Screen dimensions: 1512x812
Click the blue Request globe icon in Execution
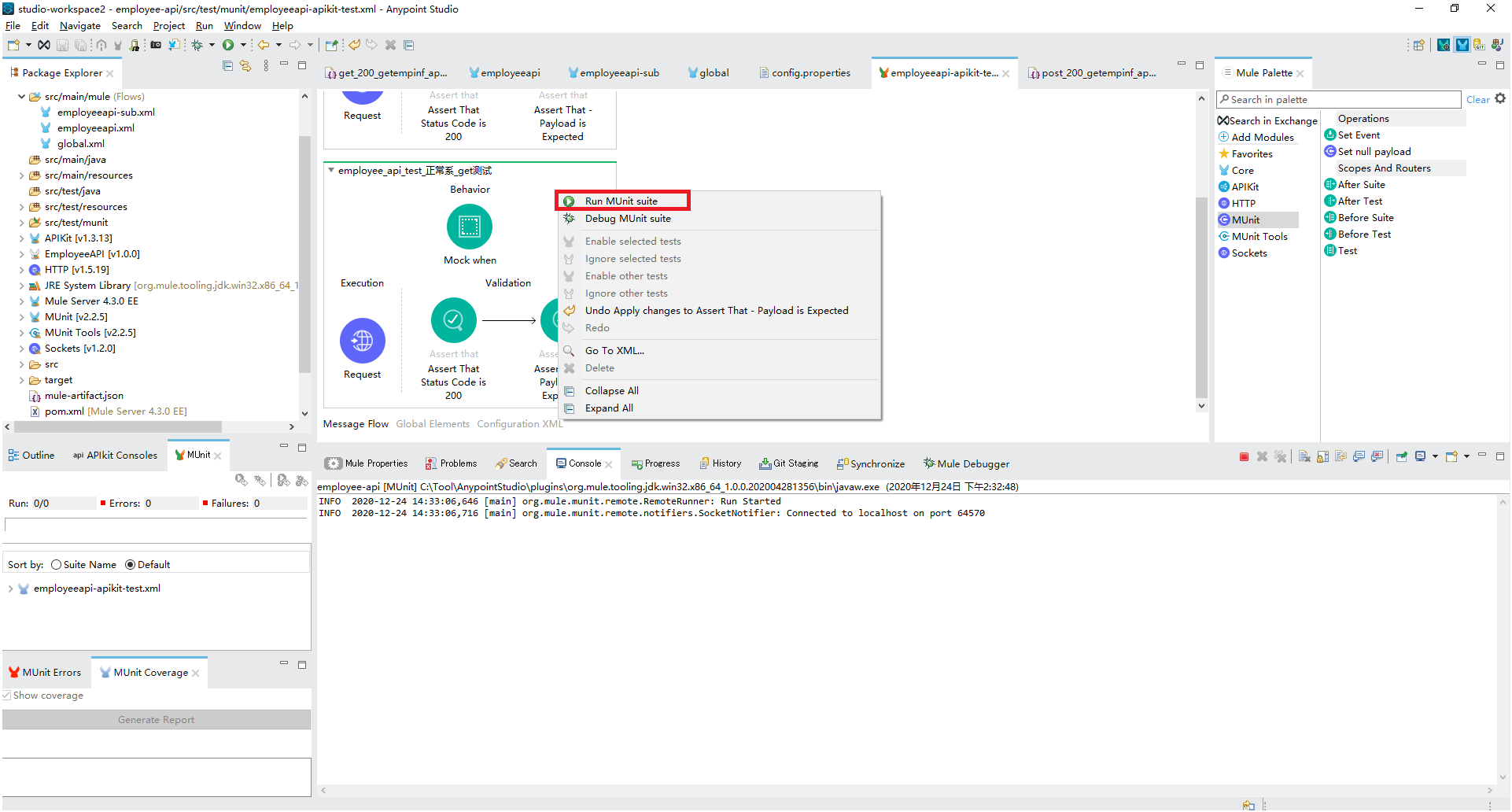(x=363, y=341)
